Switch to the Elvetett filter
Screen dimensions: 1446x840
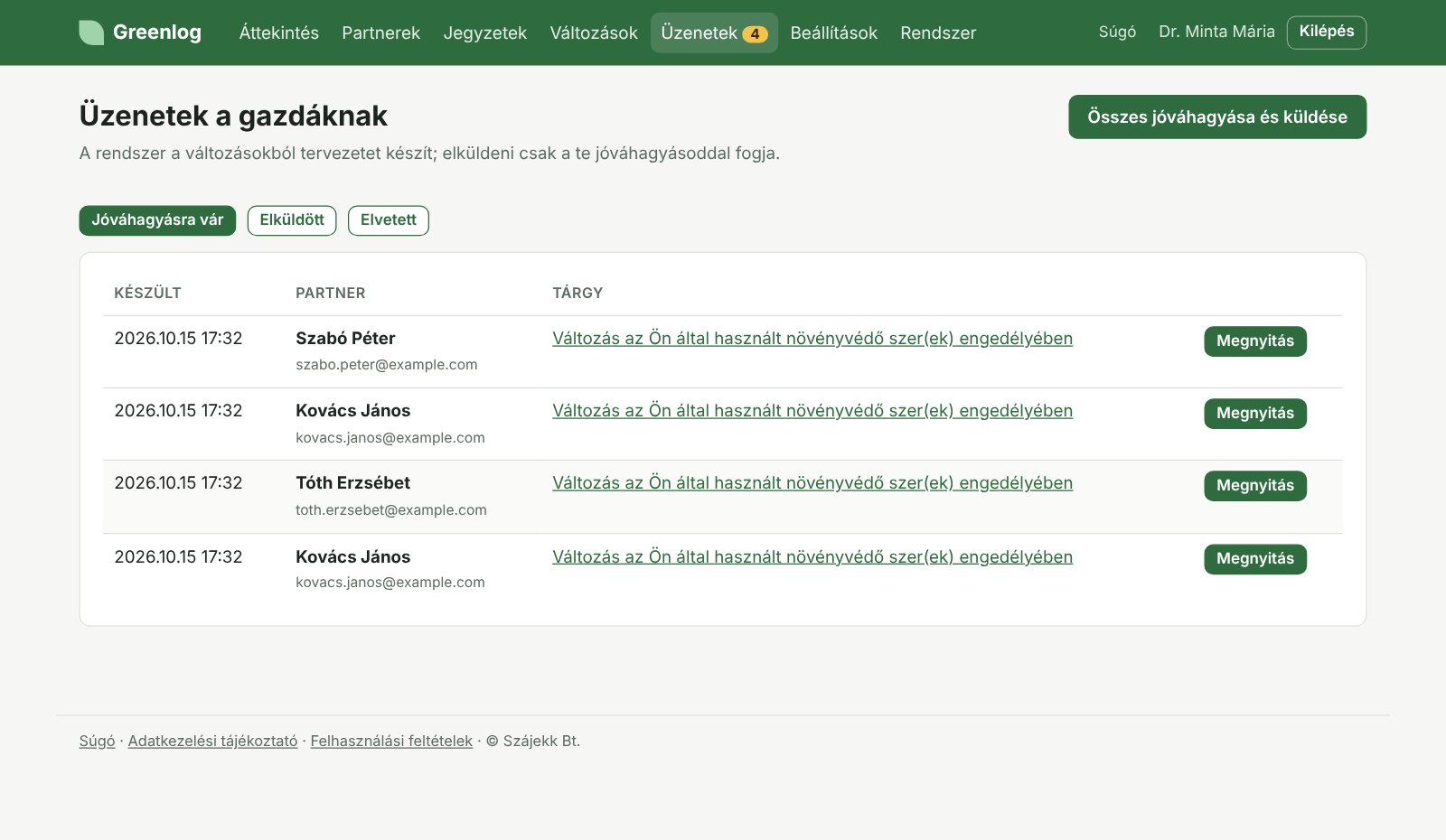click(388, 220)
